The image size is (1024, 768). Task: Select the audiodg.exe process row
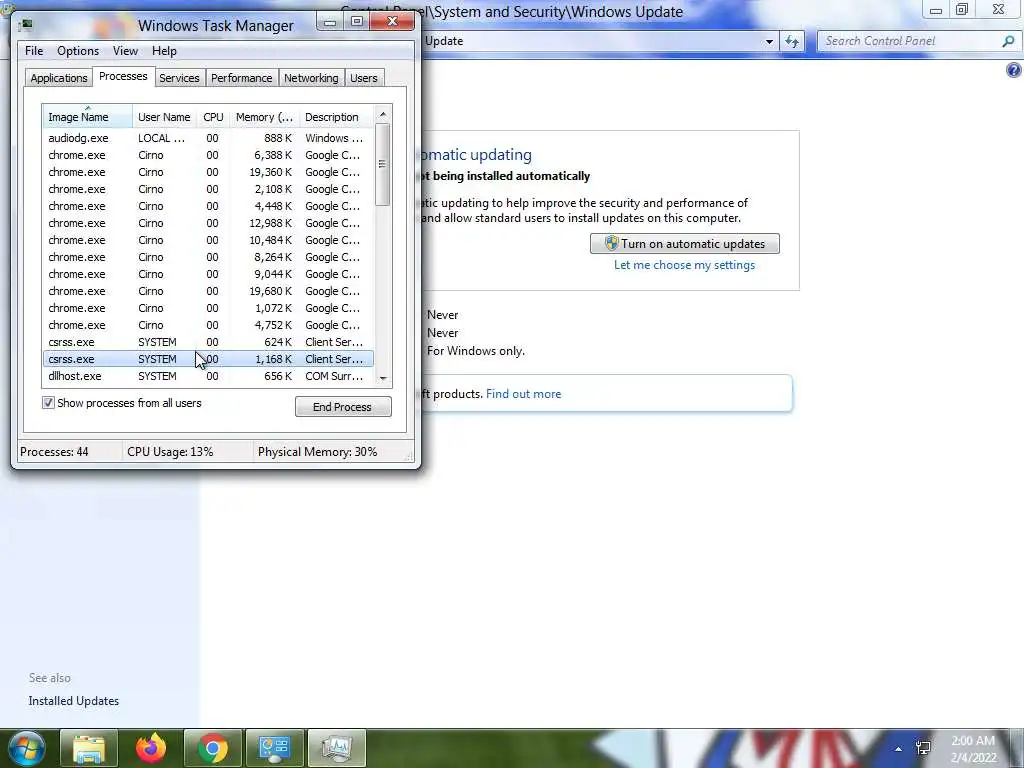(208, 138)
